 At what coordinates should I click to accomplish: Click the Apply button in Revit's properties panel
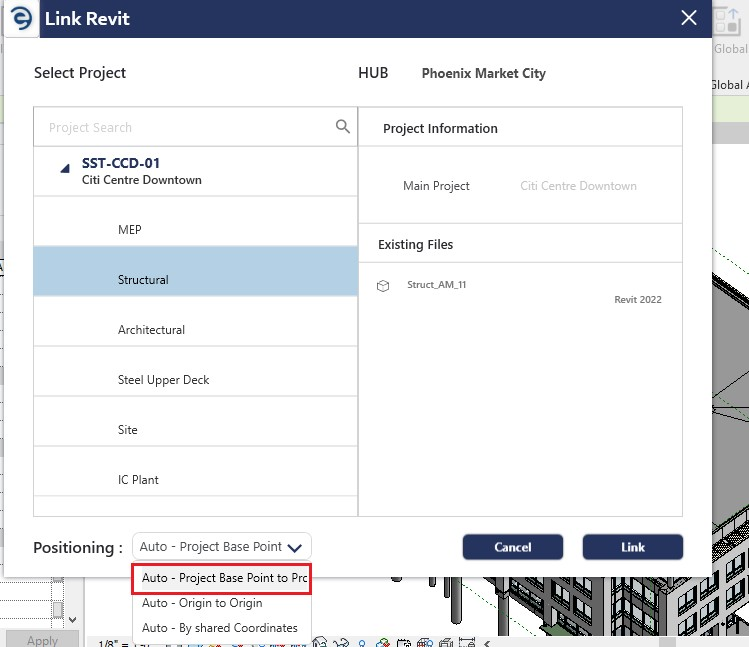(x=42, y=639)
